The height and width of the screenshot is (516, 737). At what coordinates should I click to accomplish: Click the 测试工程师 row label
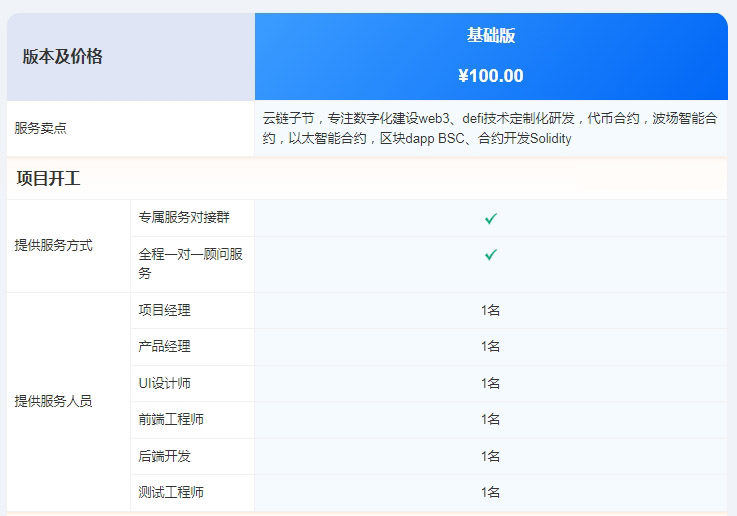click(x=171, y=493)
